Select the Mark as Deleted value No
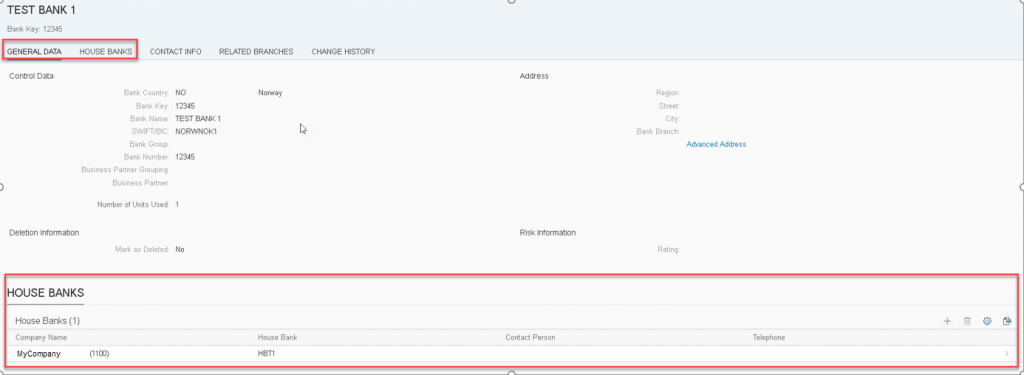The height and width of the screenshot is (375, 1024). (x=180, y=250)
